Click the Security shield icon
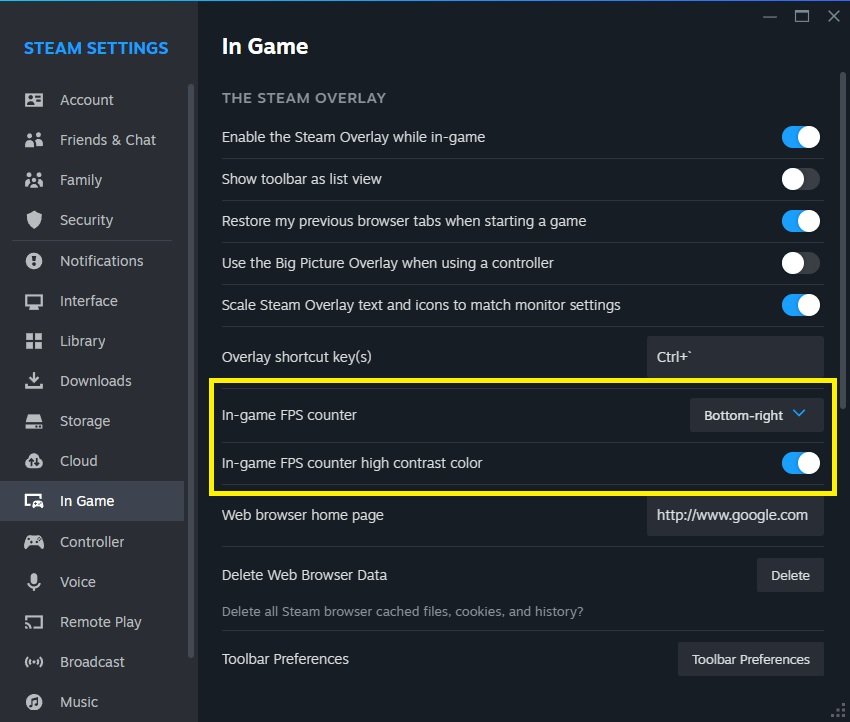Viewport: 850px width, 722px height. [x=34, y=220]
